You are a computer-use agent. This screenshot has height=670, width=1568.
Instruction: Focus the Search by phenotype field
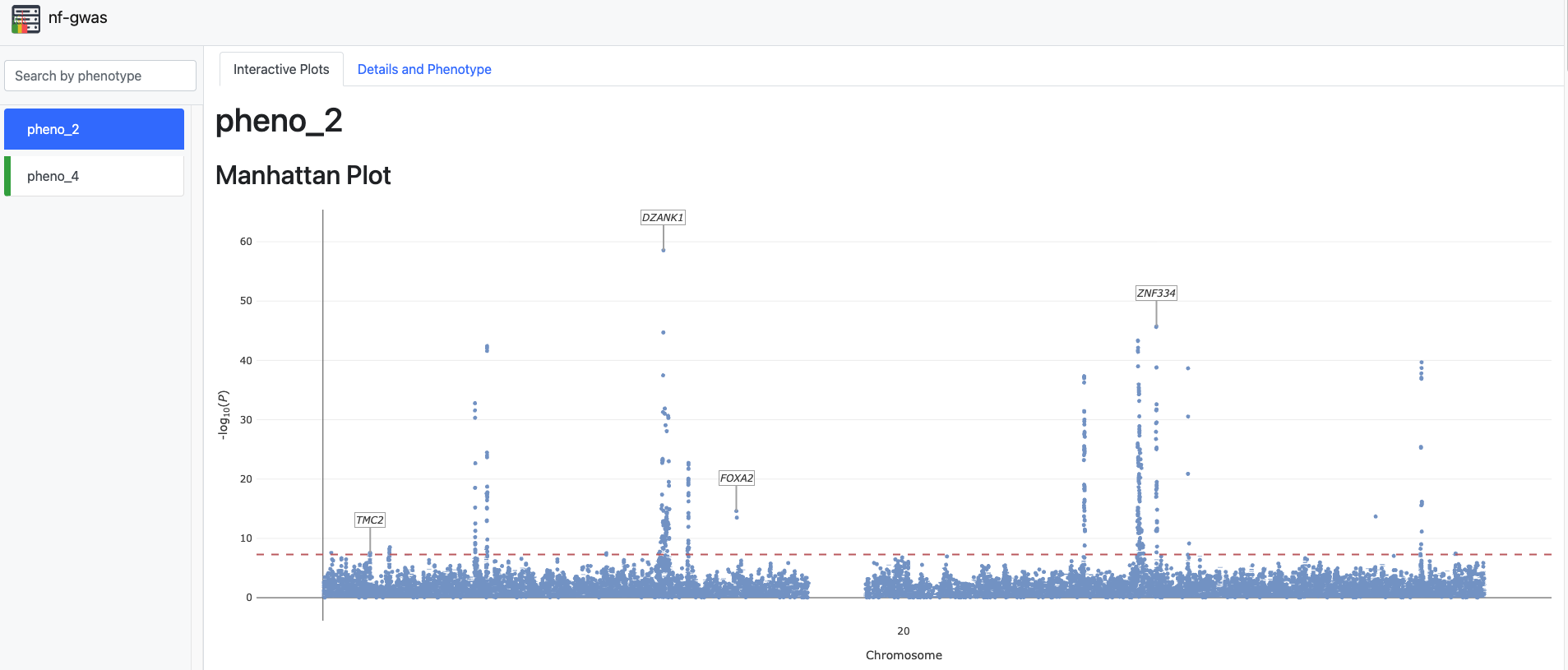(100, 76)
